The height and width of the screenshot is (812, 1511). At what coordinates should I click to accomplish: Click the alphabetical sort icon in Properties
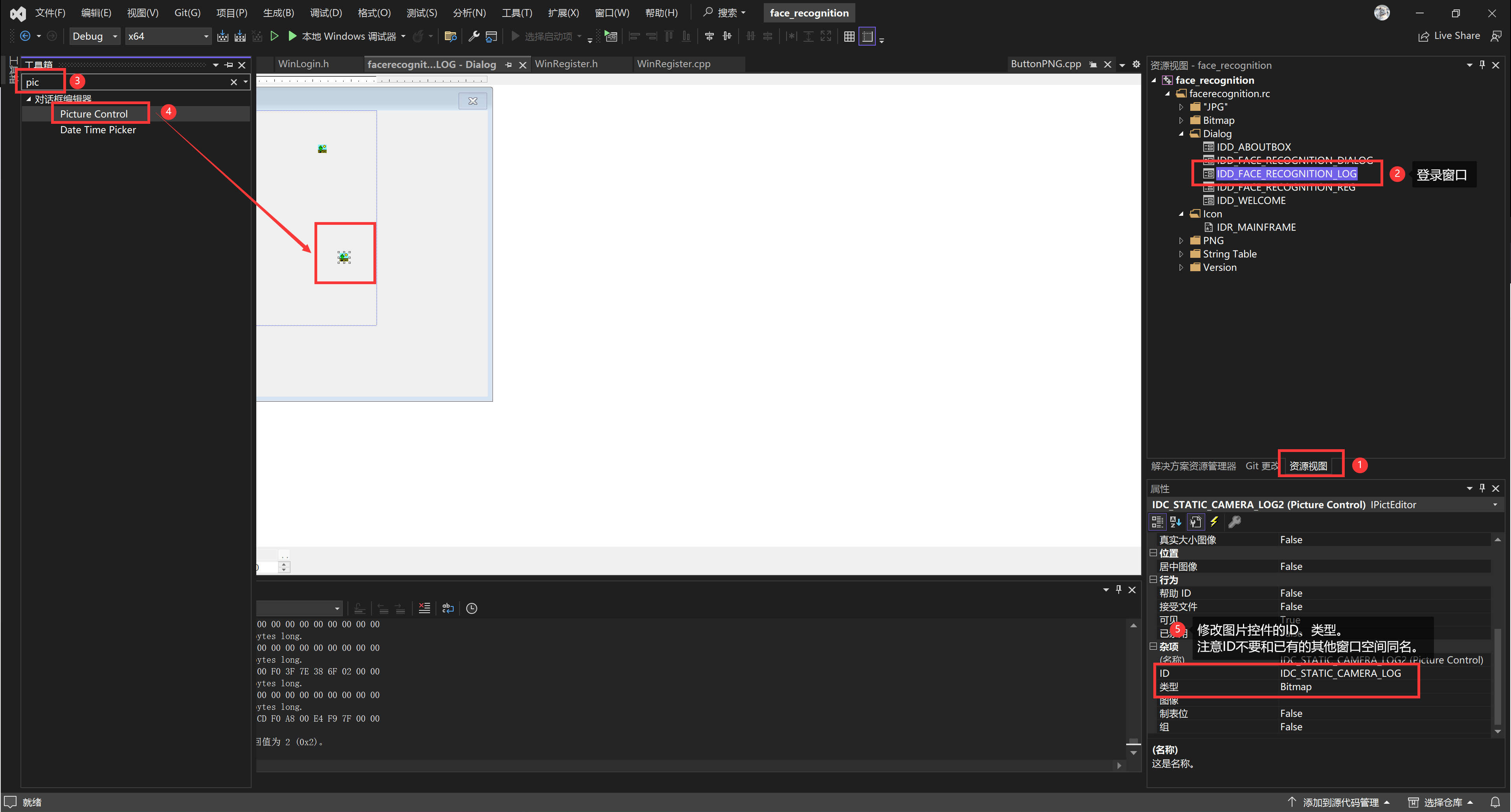1175,522
